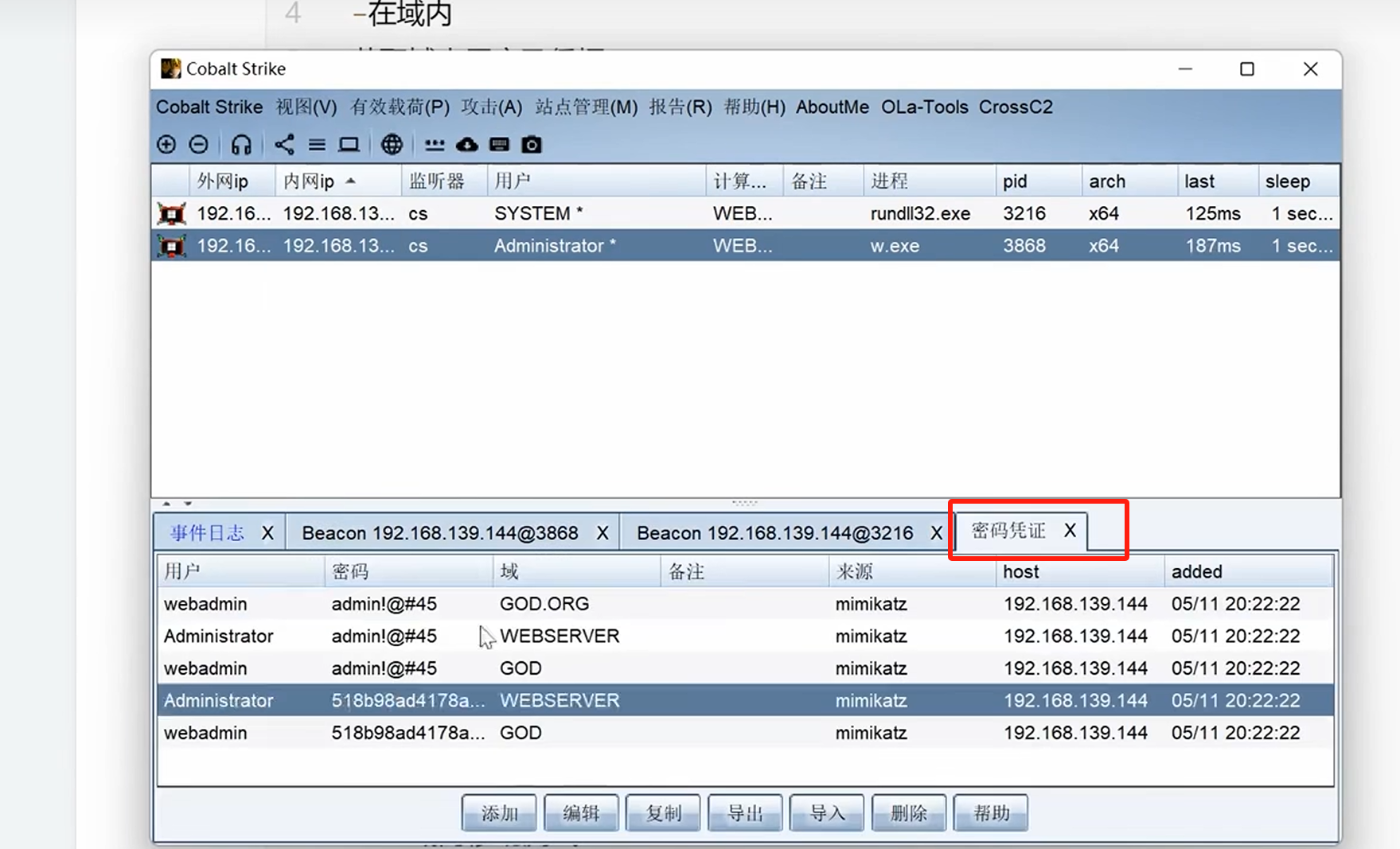Viewport: 1400px width, 849px height.
Task: Select hash 518b98ad4178a... in the webadmin row
Action: [x=408, y=733]
